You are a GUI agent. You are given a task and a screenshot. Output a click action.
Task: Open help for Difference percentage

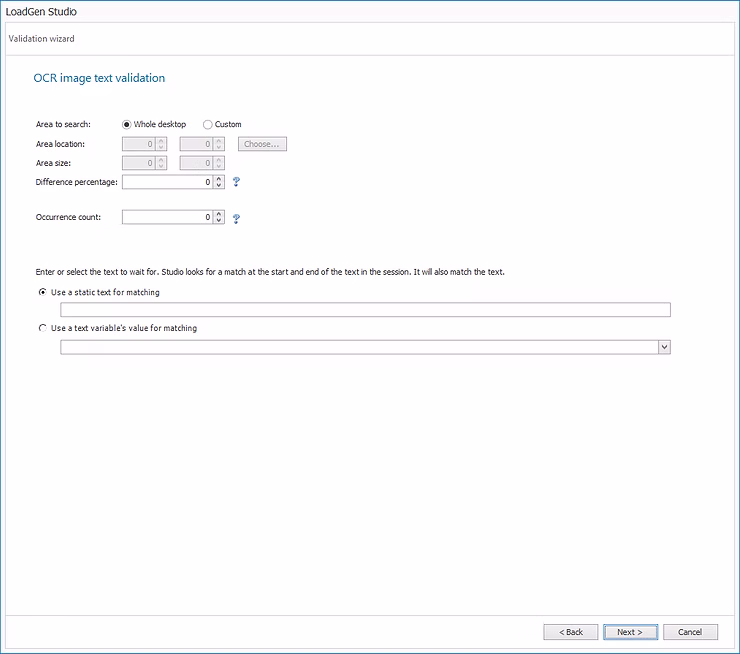coord(236,182)
